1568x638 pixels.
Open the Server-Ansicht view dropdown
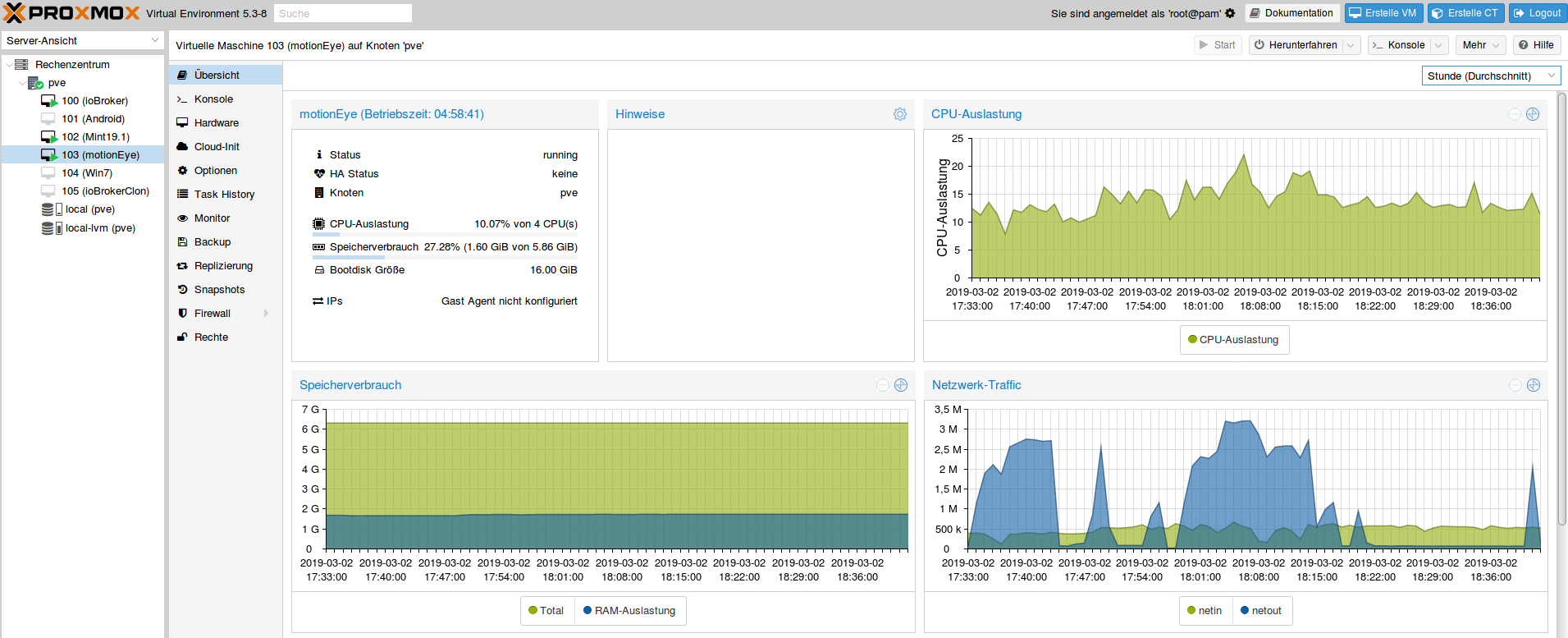(155, 40)
